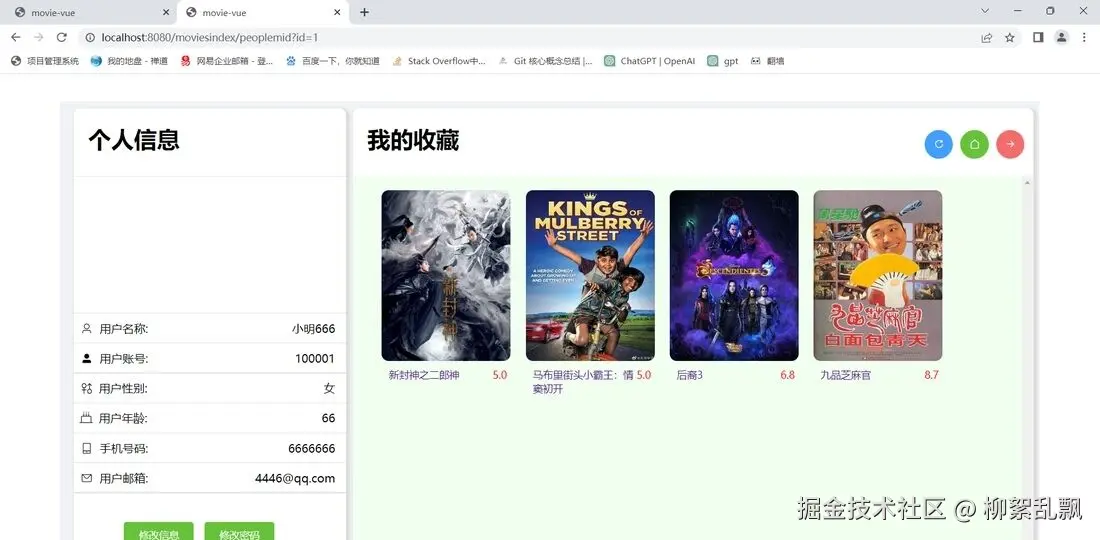Bookmark this page with the star icon
The width and height of the screenshot is (1100, 540).
[x=1010, y=37]
